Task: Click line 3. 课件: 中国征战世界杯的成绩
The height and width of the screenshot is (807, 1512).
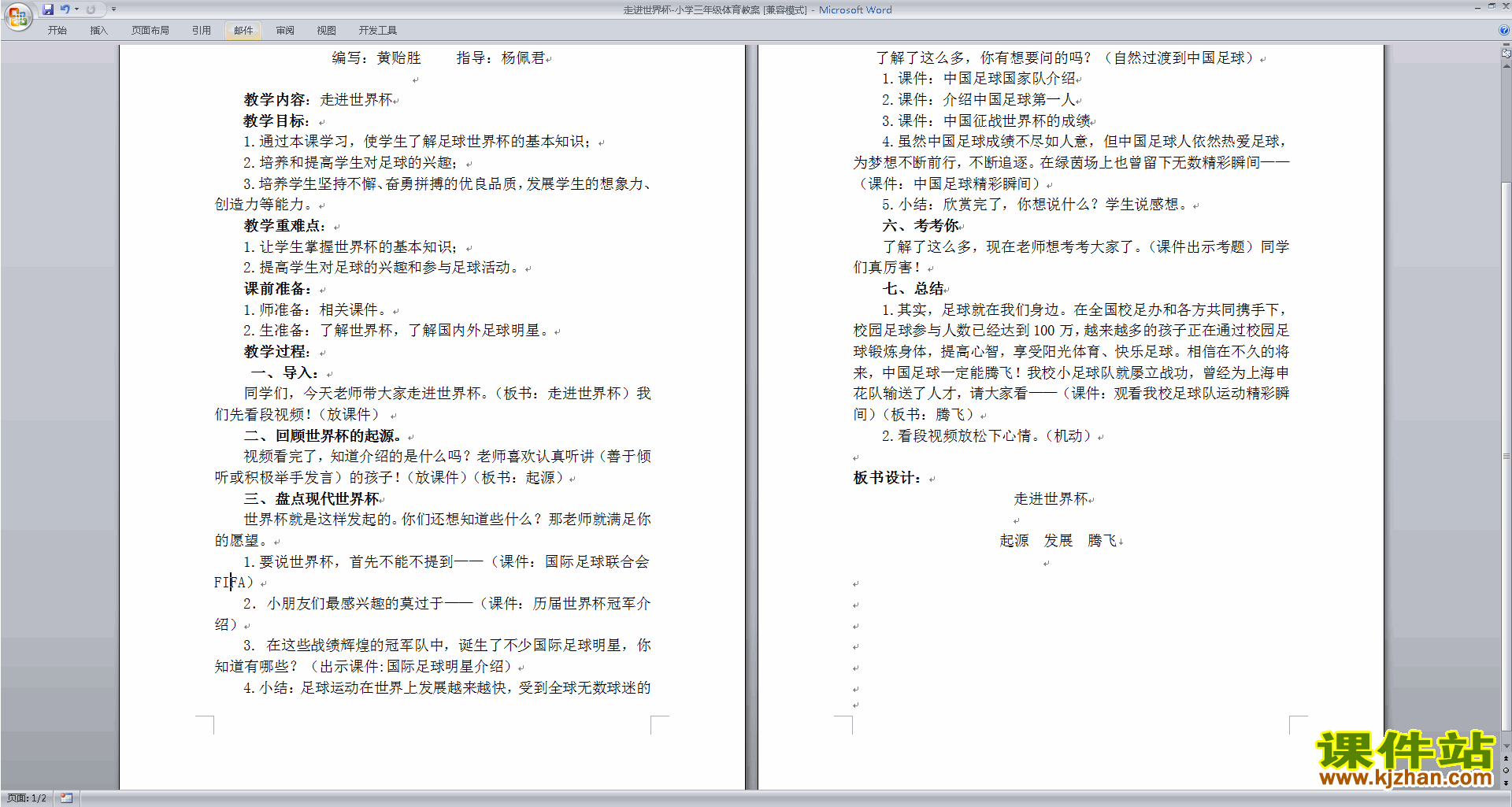Action: tap(986, 121)
